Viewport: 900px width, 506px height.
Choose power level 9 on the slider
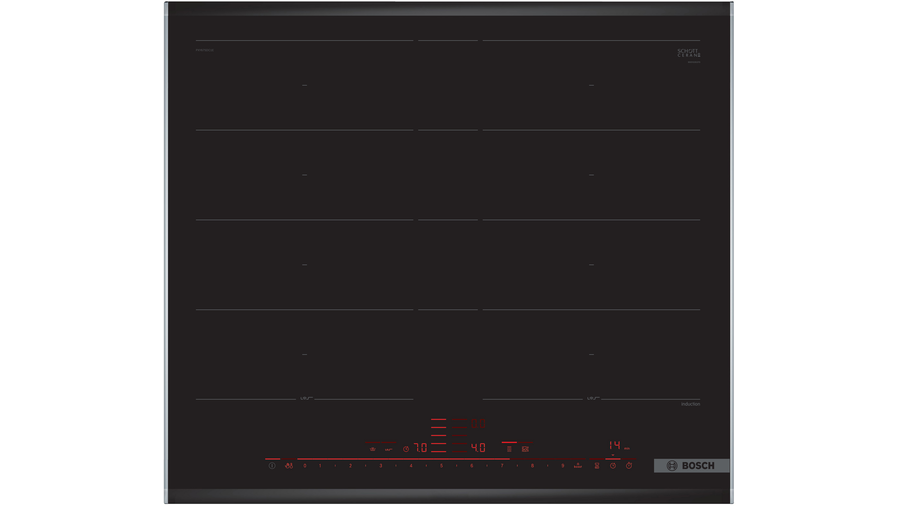pyautogui.click(x=562, y=466)
